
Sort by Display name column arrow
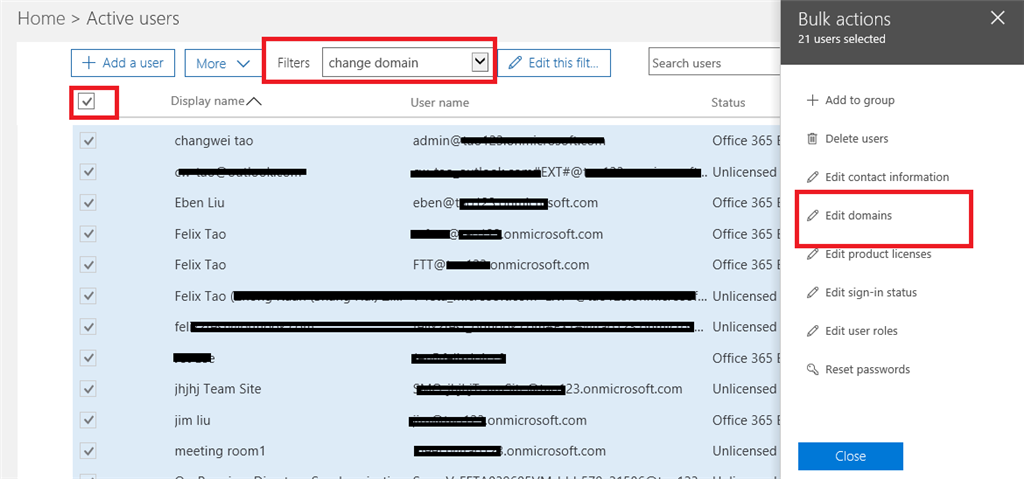[x=254, y=101]
